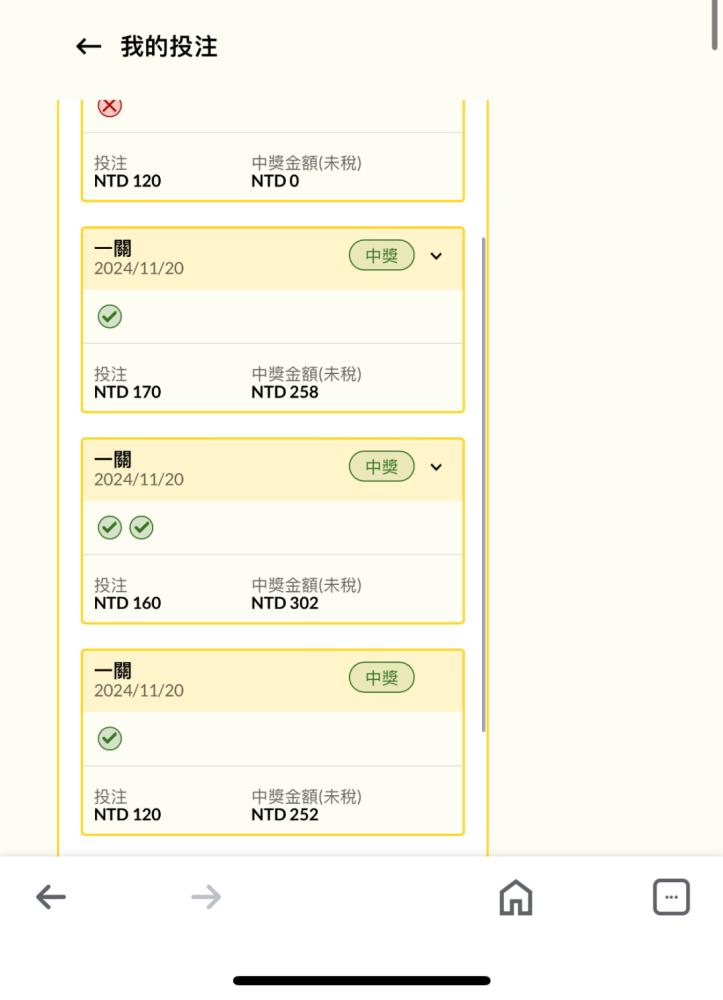Click 中獎 badge on NTD 252 card
The width and height of the screenshot is (723, 1000).
click(381, 677)
